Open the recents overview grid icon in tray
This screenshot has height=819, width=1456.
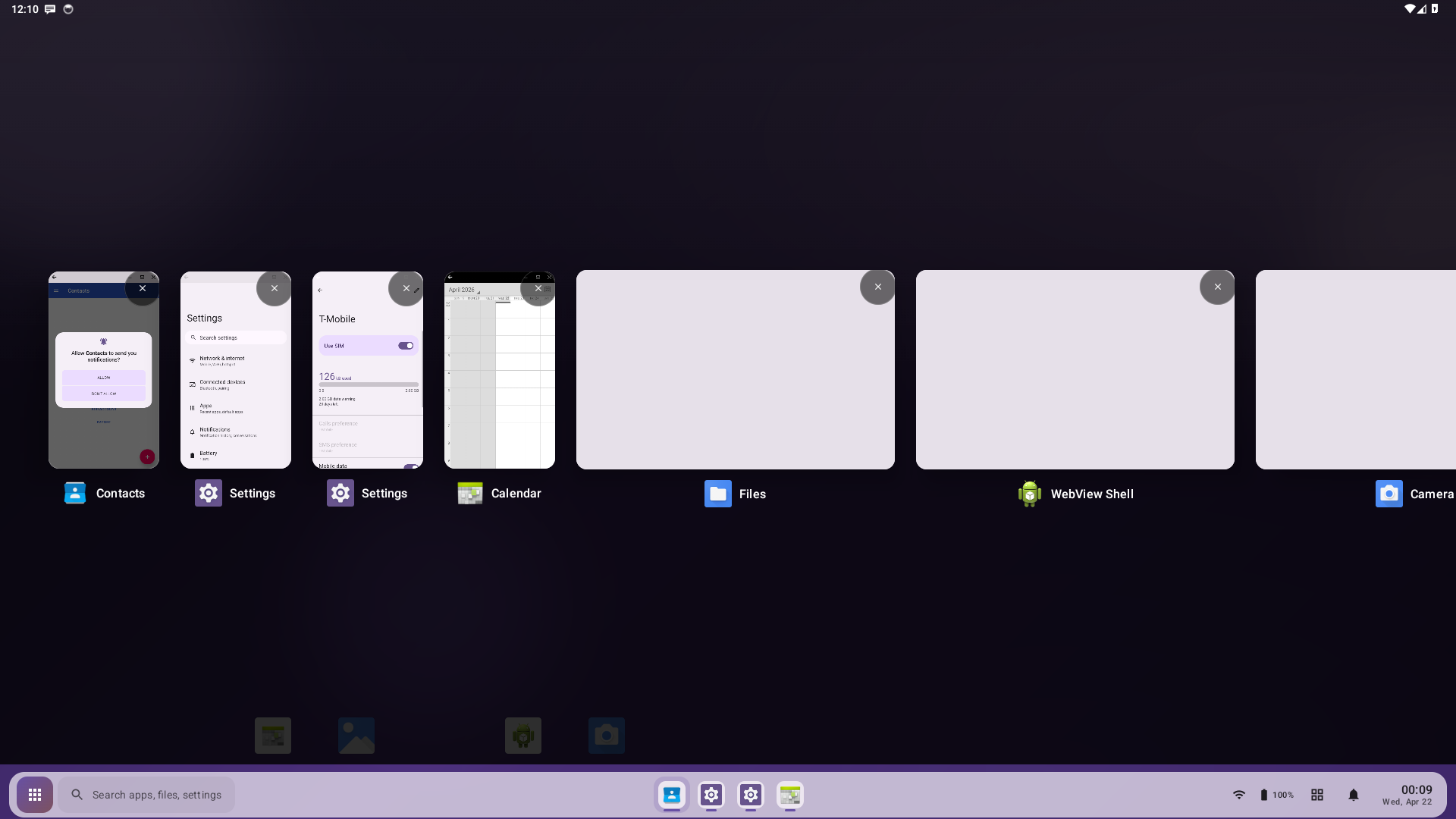[1317, 795]
